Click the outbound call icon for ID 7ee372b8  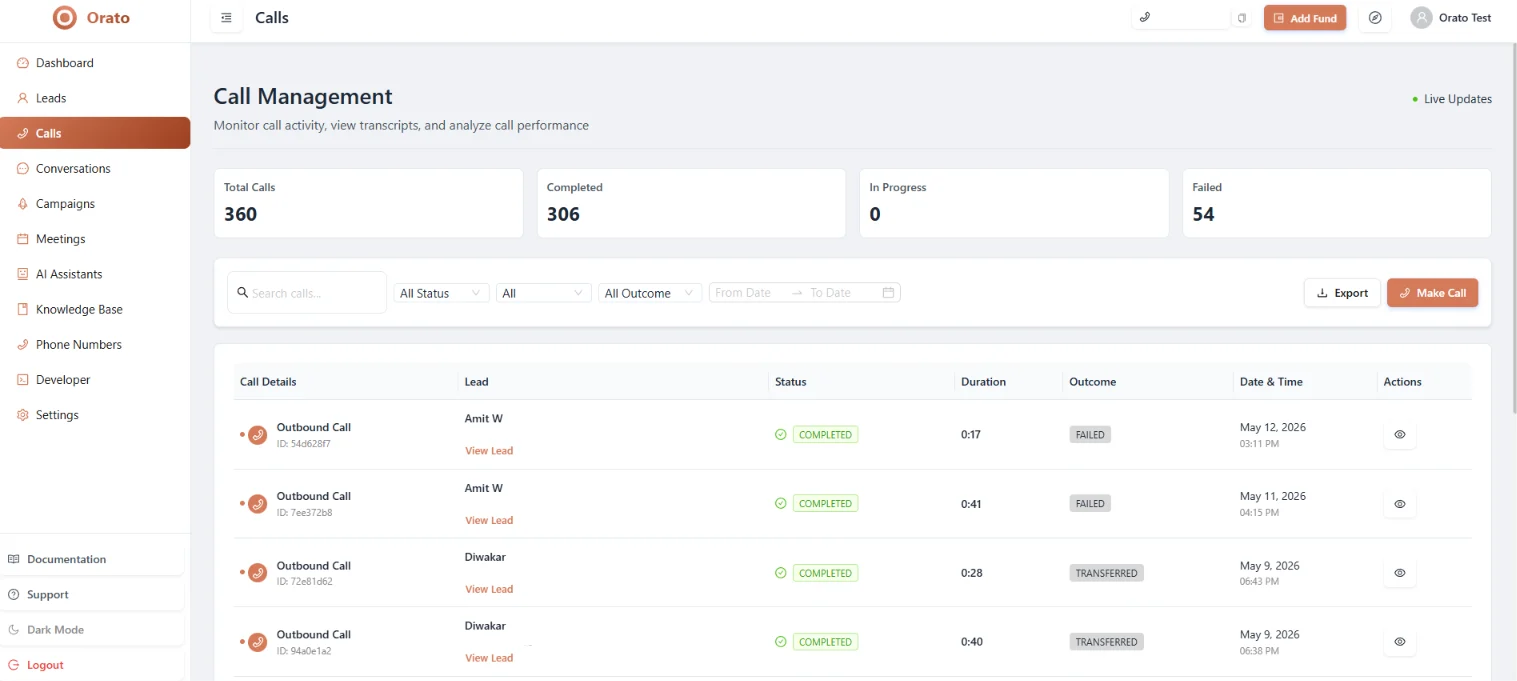(x=257, y=504)
